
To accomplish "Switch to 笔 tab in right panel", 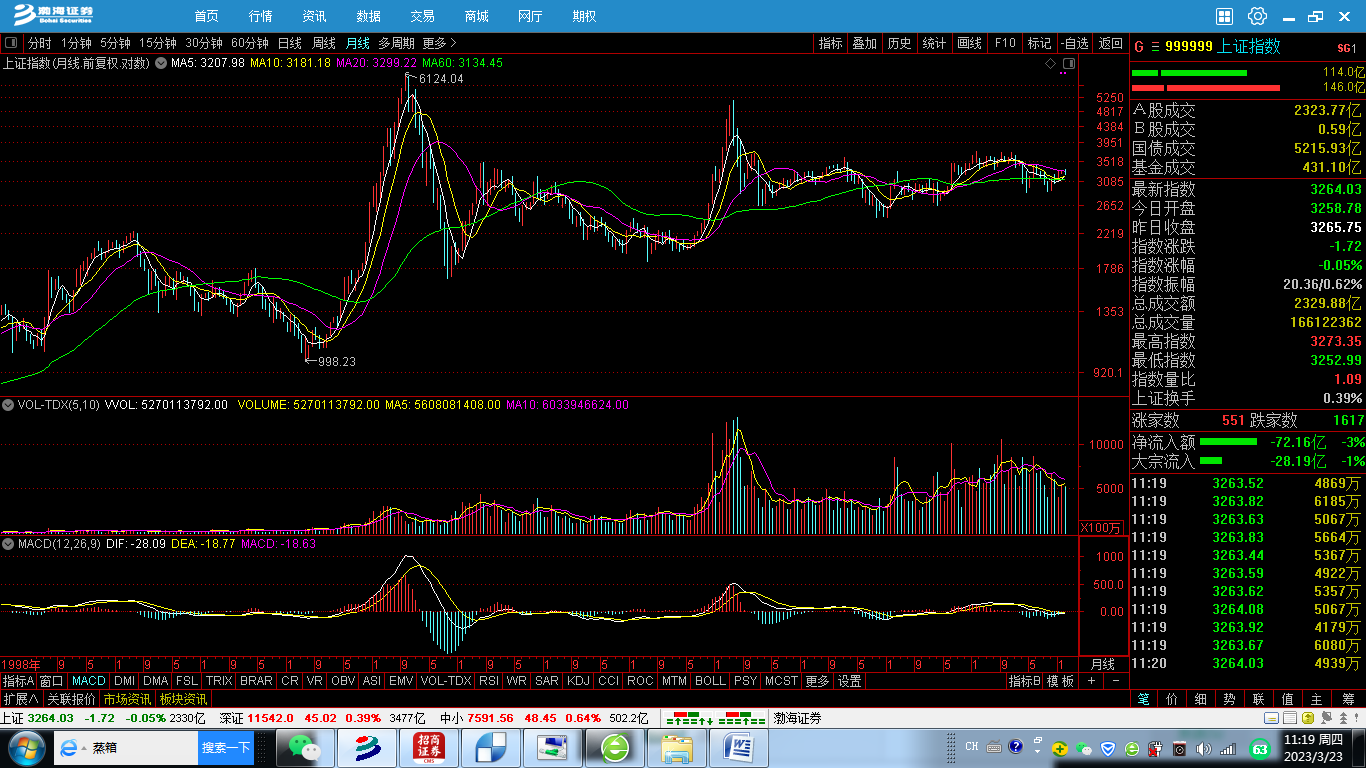I will pos(1143,699).
